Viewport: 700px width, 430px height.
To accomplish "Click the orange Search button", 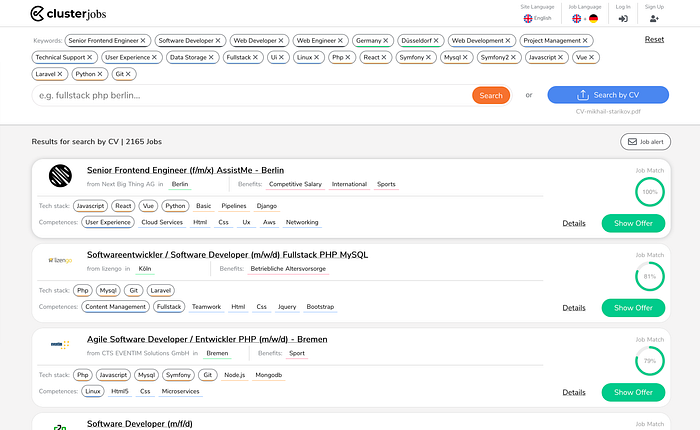I will tap(491, 96).
